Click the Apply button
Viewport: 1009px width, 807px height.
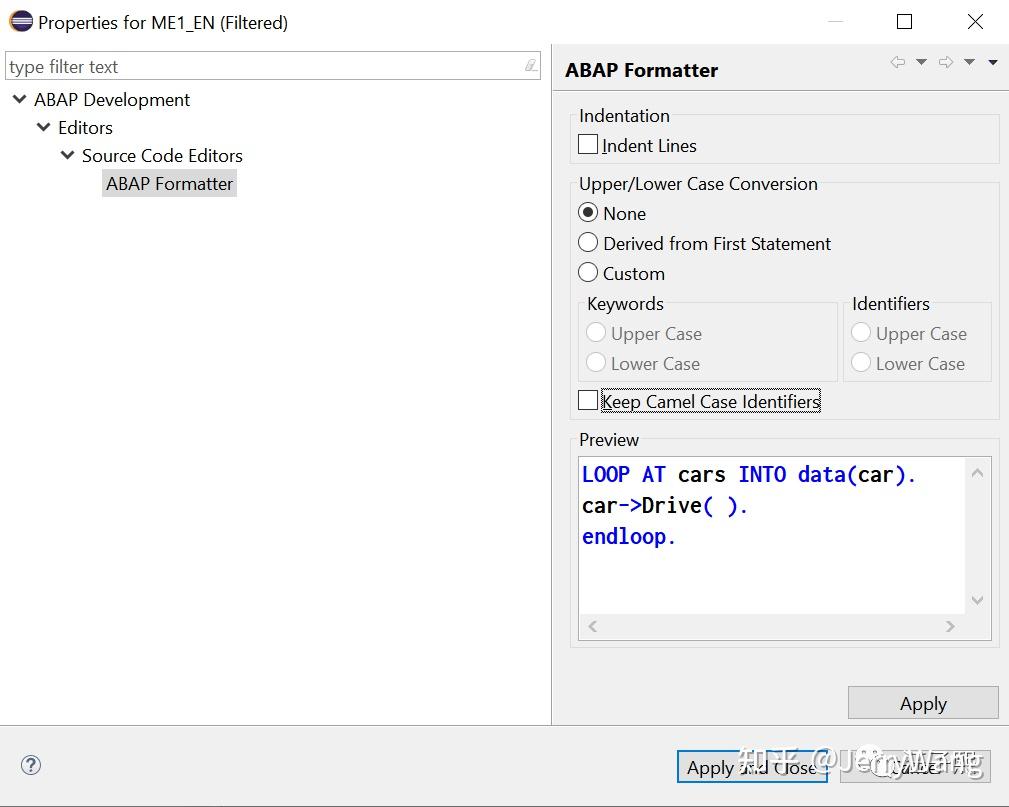[x=922, y=702]
